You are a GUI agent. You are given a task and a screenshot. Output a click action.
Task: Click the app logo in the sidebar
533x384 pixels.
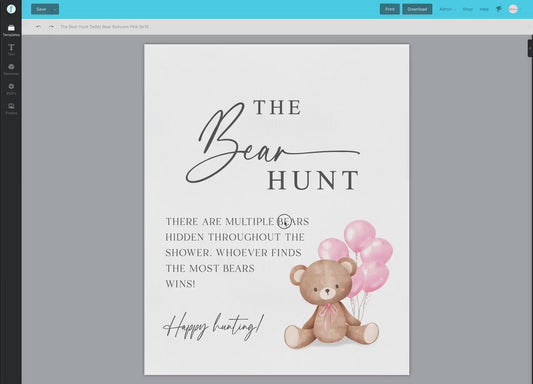(11, 9)
